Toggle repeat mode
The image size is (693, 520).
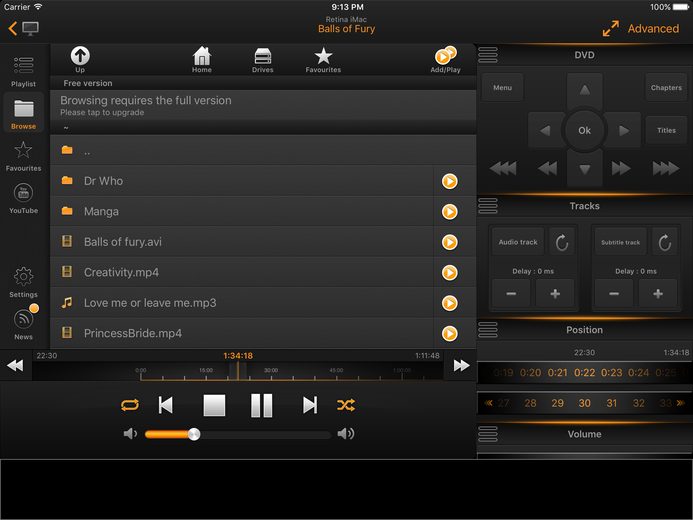tap(130, 405)
